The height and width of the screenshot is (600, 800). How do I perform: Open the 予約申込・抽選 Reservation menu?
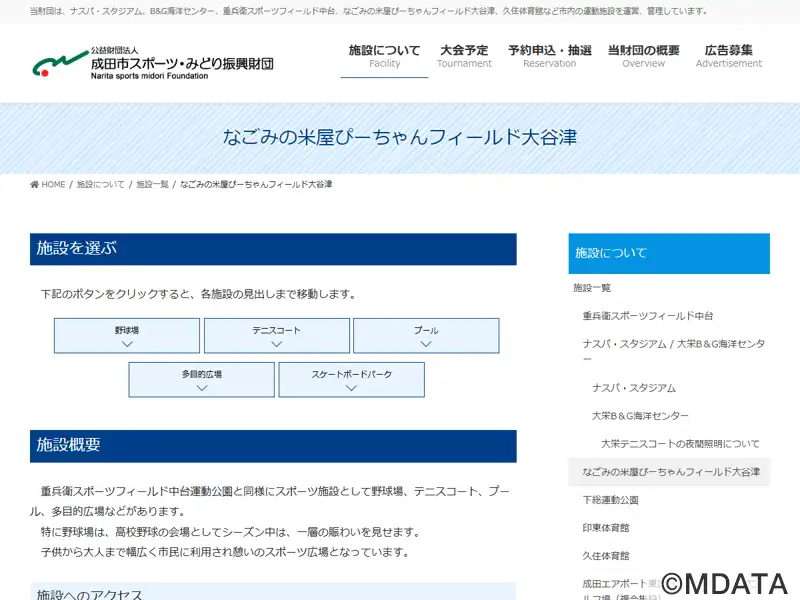549,56
